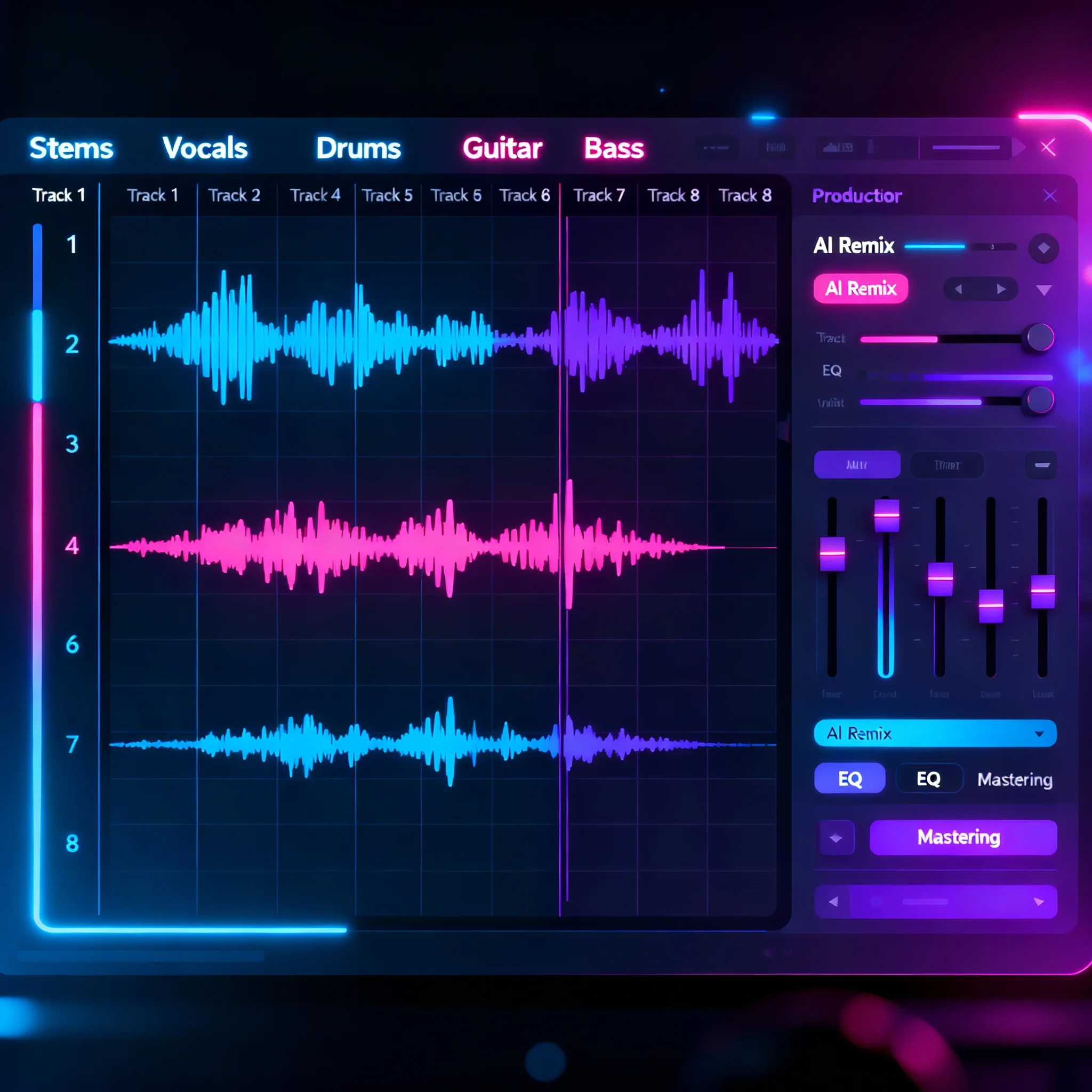Viewport: 1092px width, 1092px height.
Task: Open the Guitar stem tab
Action: [x=502, y=148]
